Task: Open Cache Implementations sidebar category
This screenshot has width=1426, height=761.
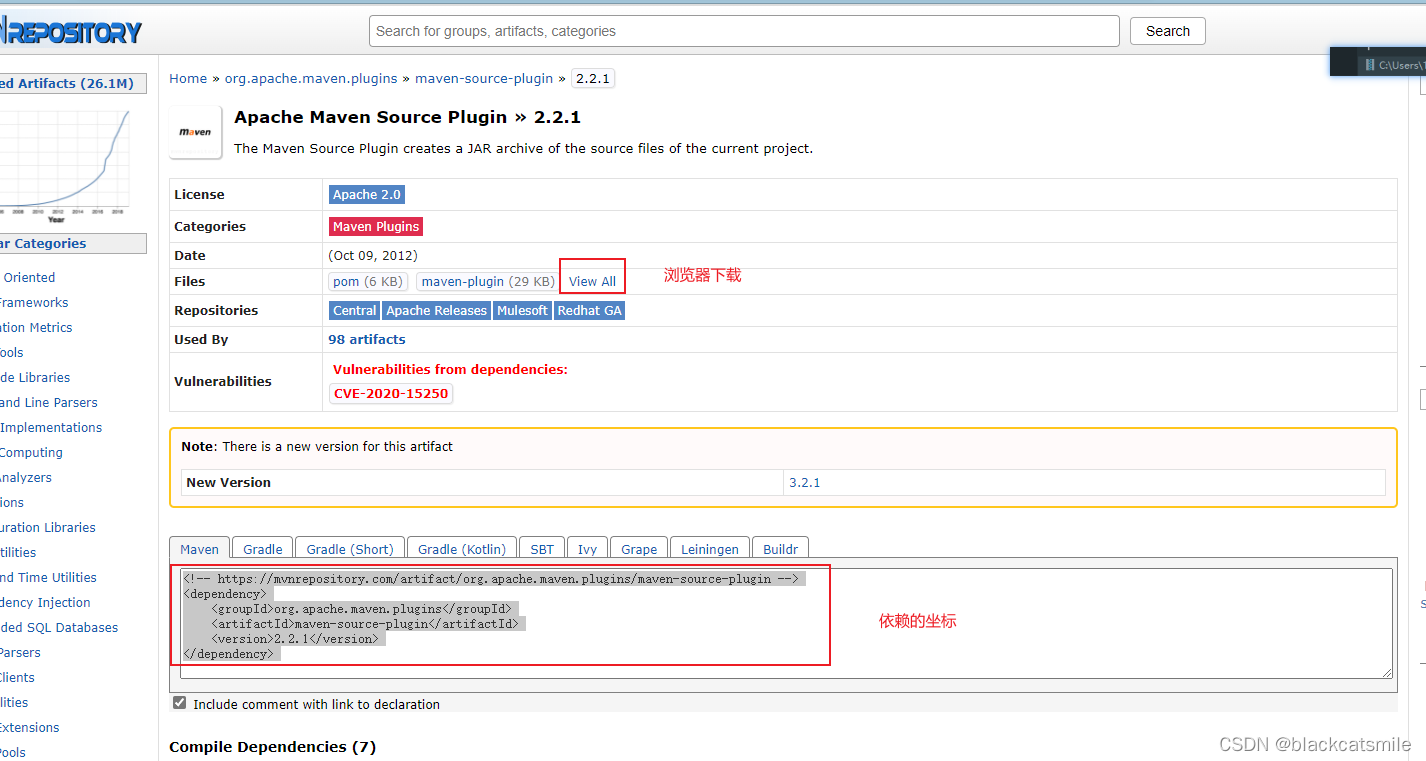Action: (x=51, y=427)
